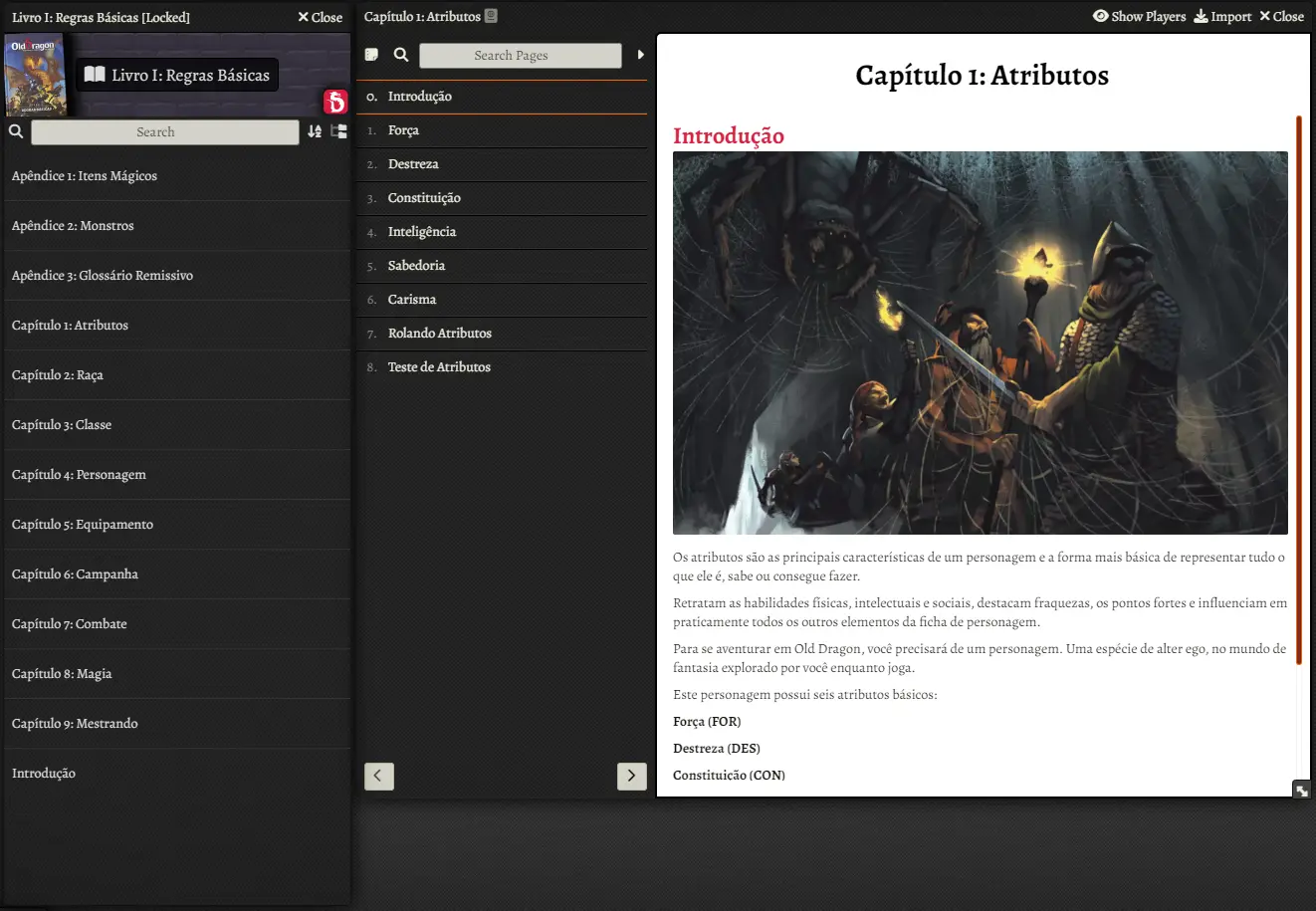Open the Sabedoria page

pos(502,266)
